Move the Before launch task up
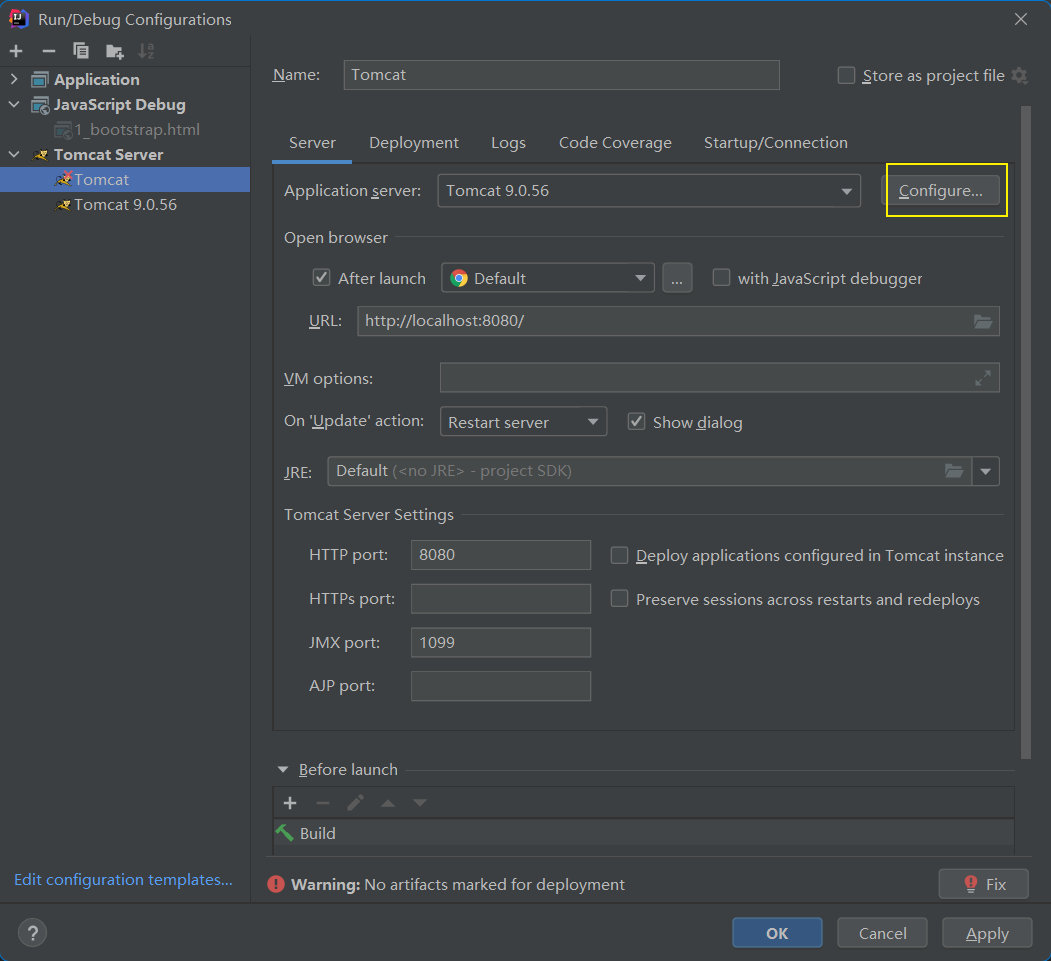Viewport: 1051px width, 961px height. [x=387, y=803]
